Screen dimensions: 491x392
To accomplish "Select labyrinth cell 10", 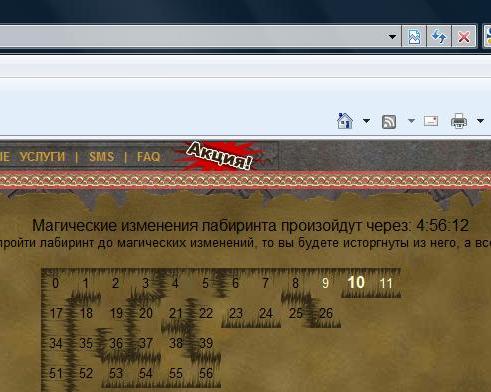I will click(356, 283).
